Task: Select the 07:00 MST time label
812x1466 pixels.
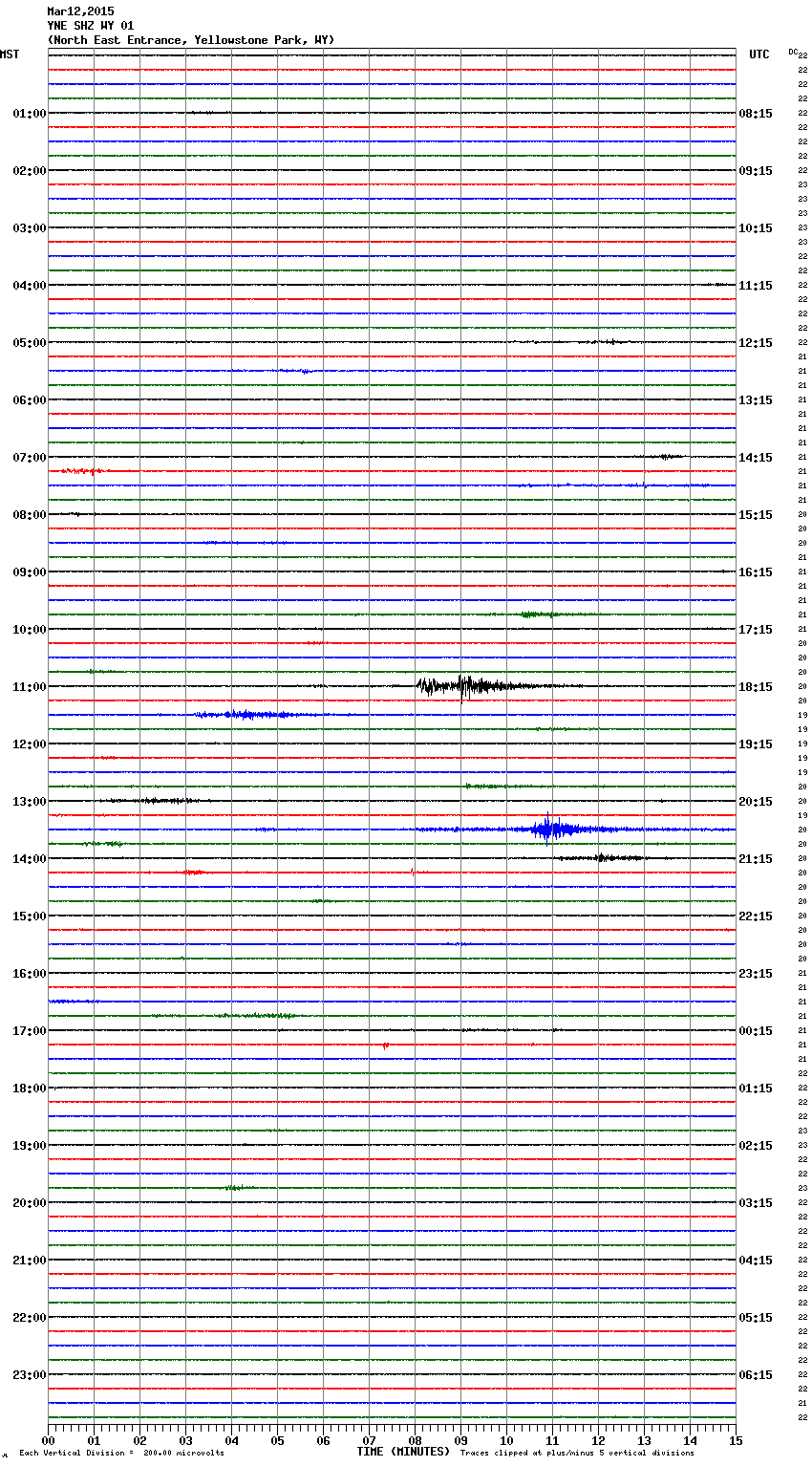Action: click(x=29, y=458)
